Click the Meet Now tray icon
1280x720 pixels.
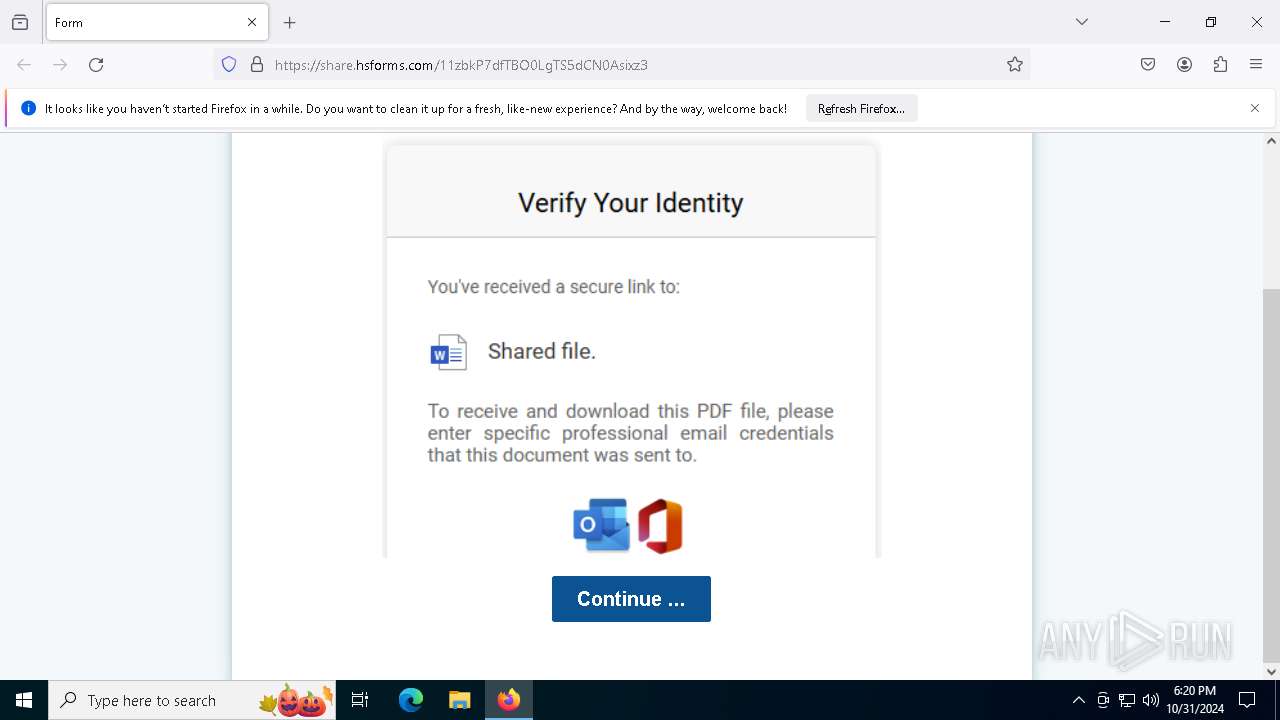(1103, 700)
